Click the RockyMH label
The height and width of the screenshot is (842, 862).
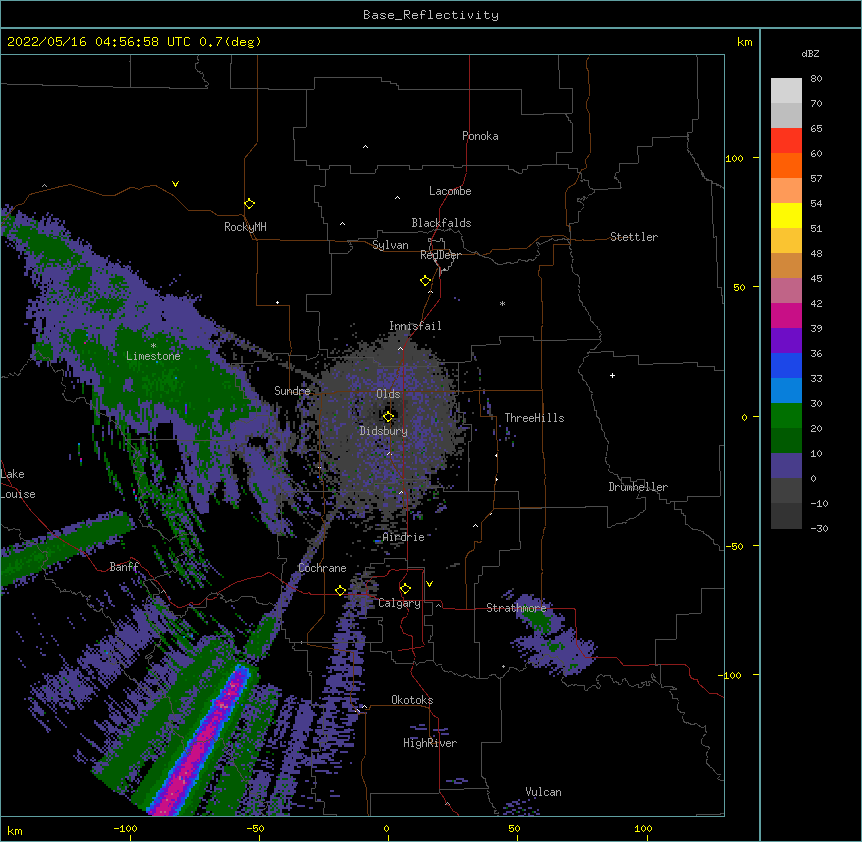point(245,227)
